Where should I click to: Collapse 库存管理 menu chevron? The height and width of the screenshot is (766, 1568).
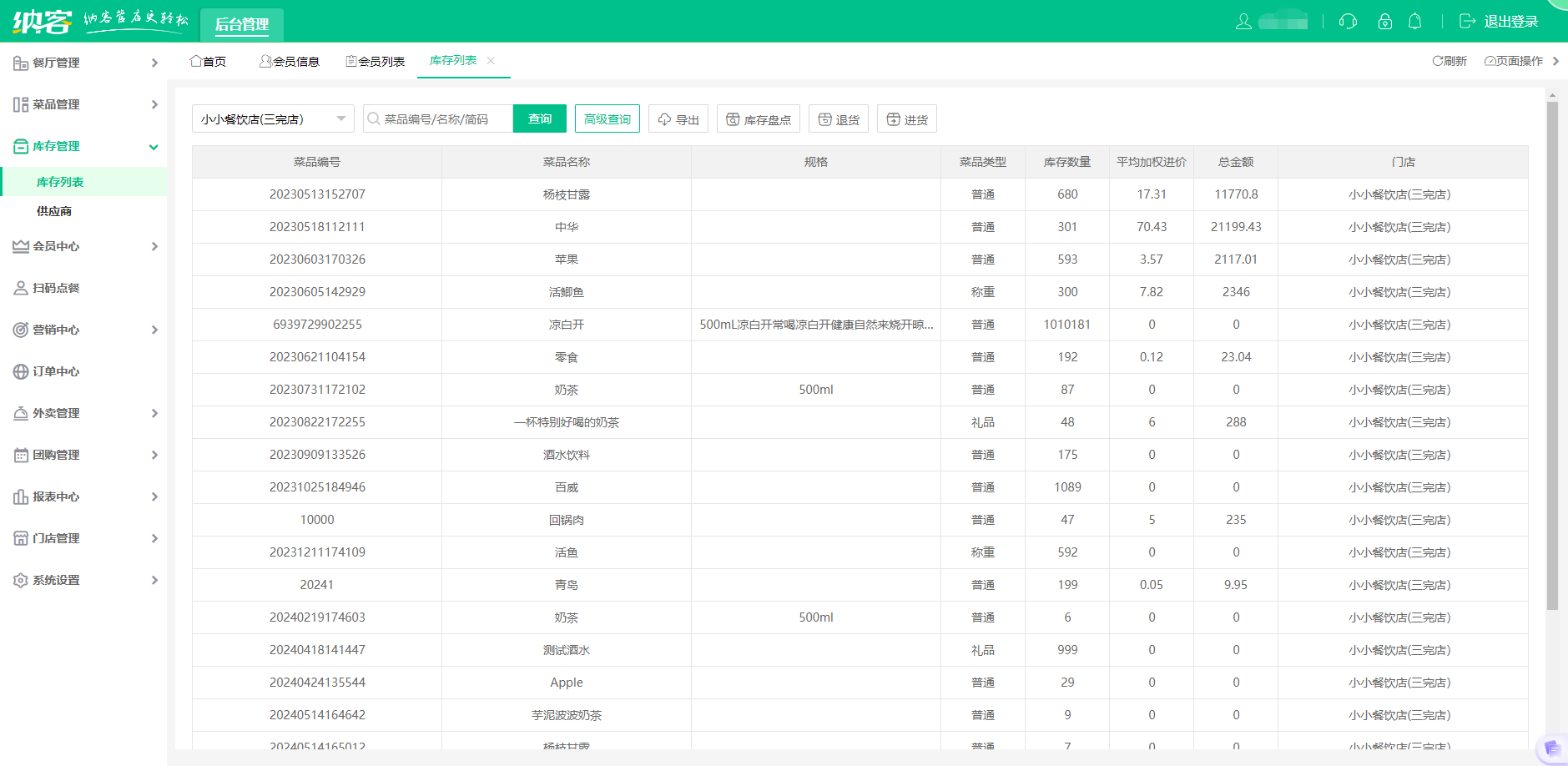154,147
